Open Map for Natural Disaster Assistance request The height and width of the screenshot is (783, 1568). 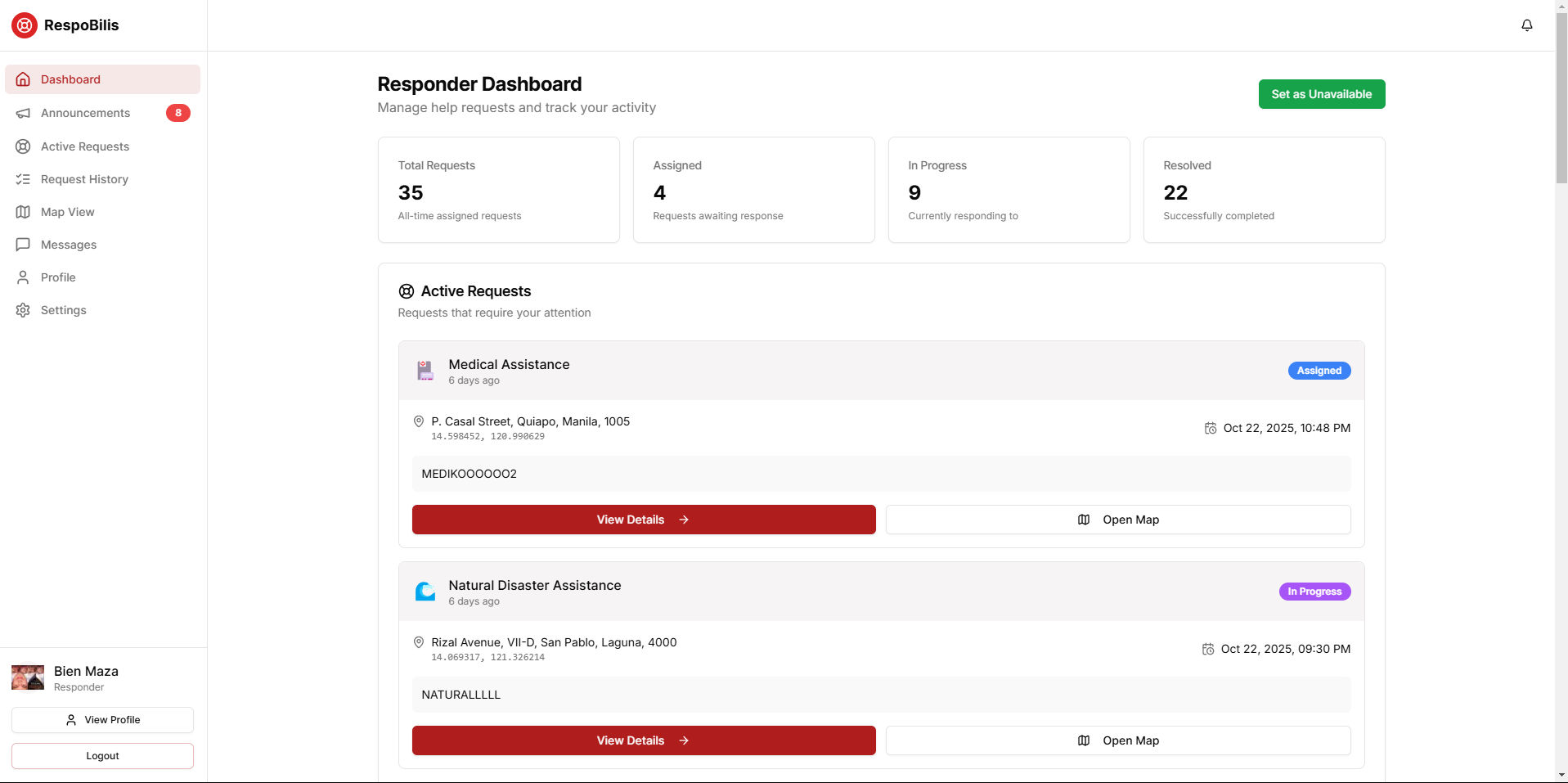(1118, 740)
